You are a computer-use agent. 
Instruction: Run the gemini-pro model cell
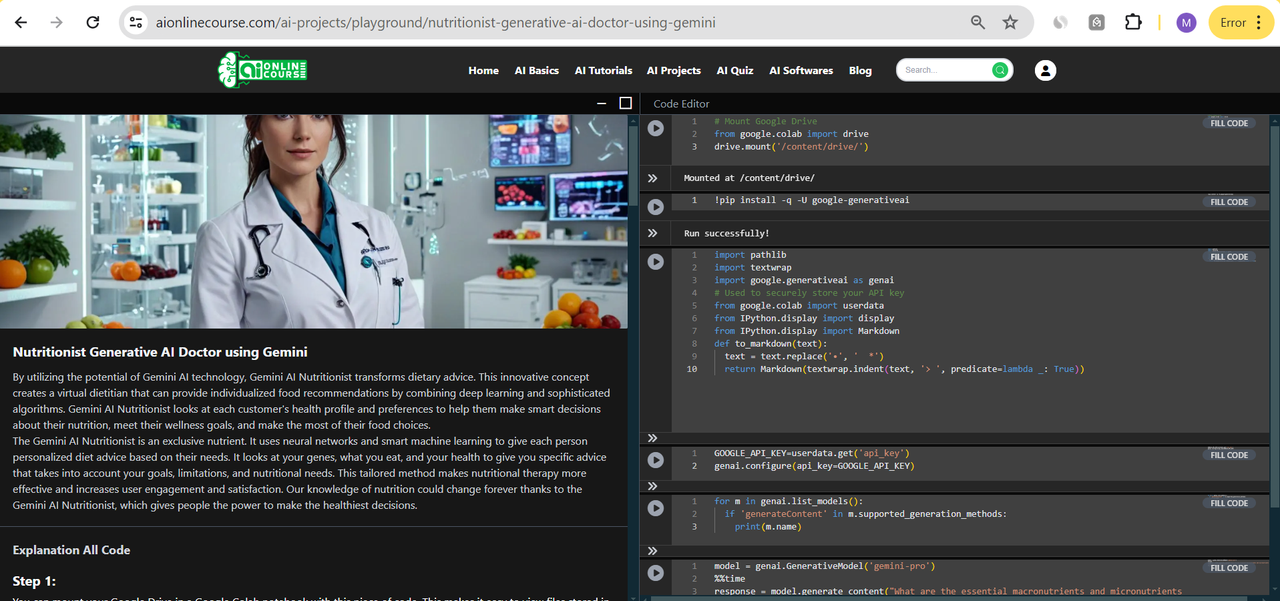[655, 573]
